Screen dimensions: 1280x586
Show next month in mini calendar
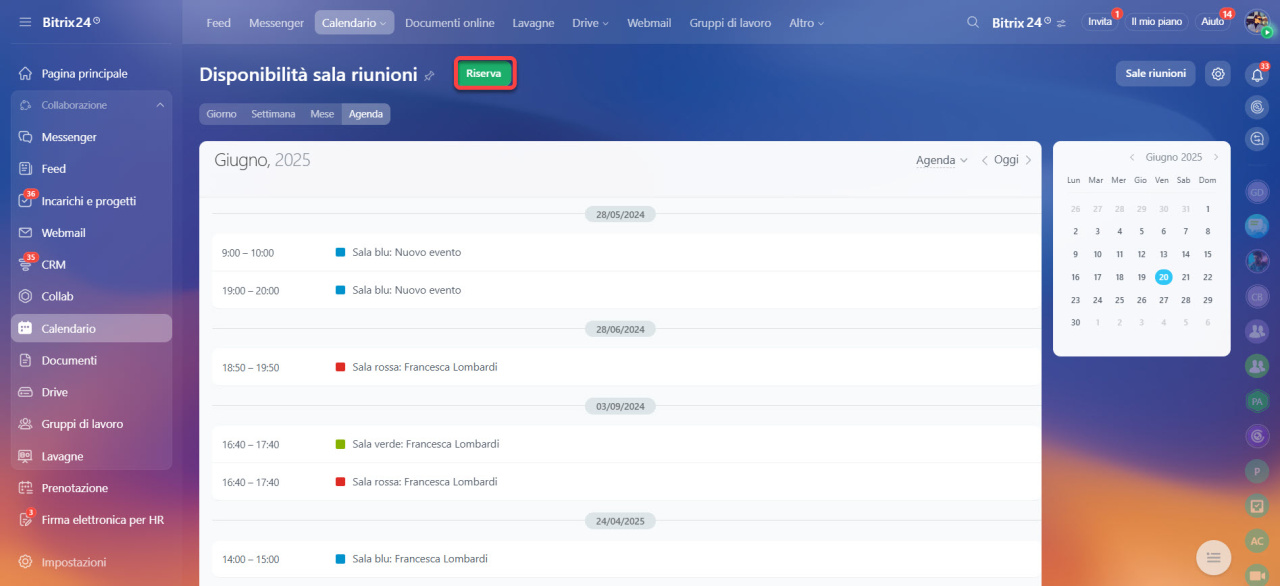1216,157
